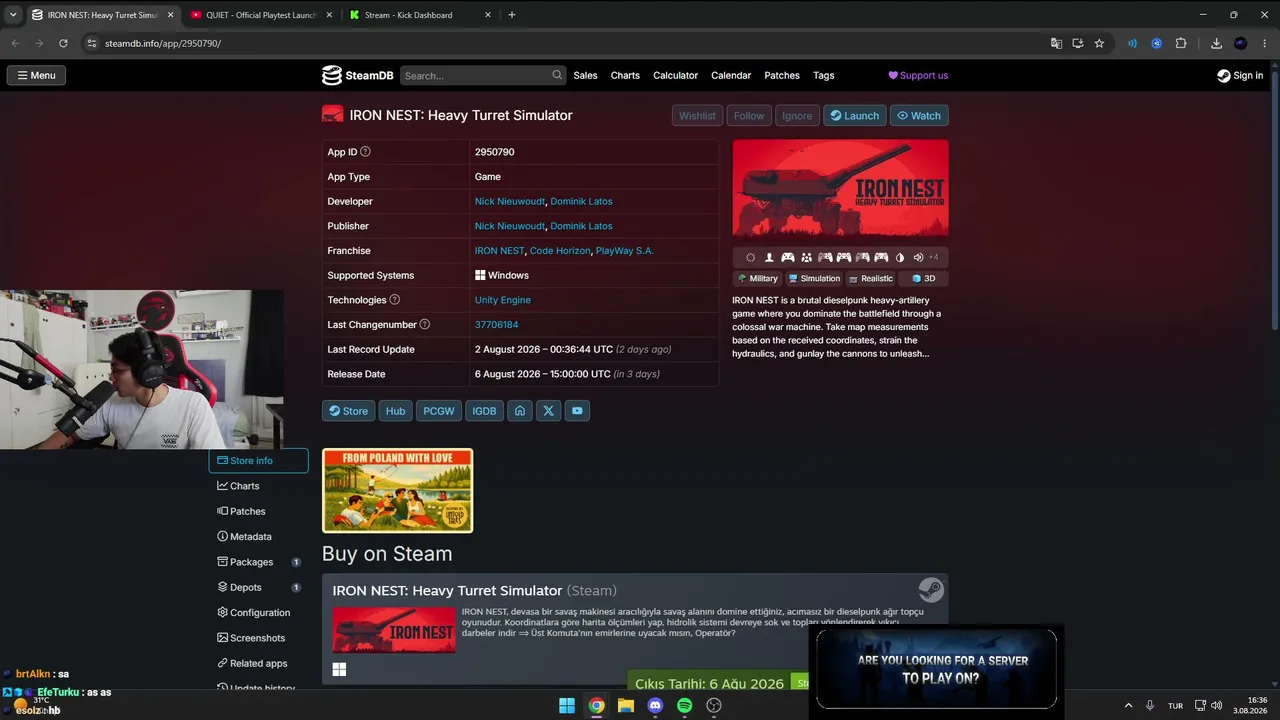Click the Simulation tag
The image size is (1280, 720).
(x=814, y=279)
